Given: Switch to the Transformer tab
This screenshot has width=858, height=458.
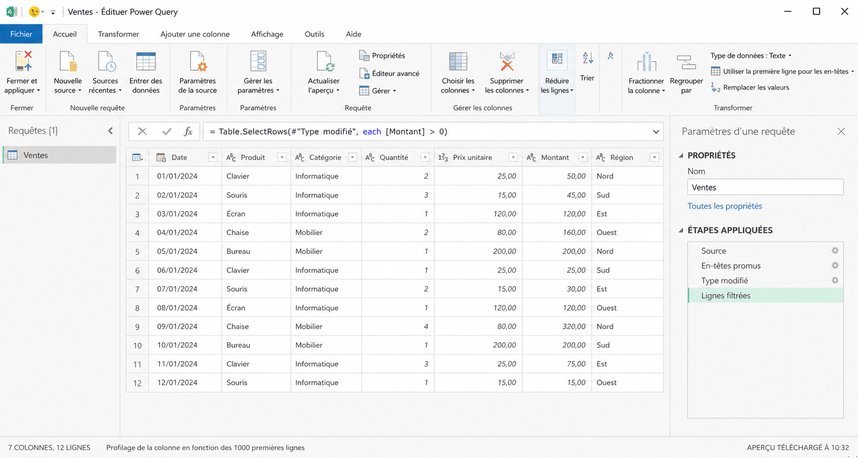Looking at the screenshot, I should pyautogui.click(x=118, y=34).
